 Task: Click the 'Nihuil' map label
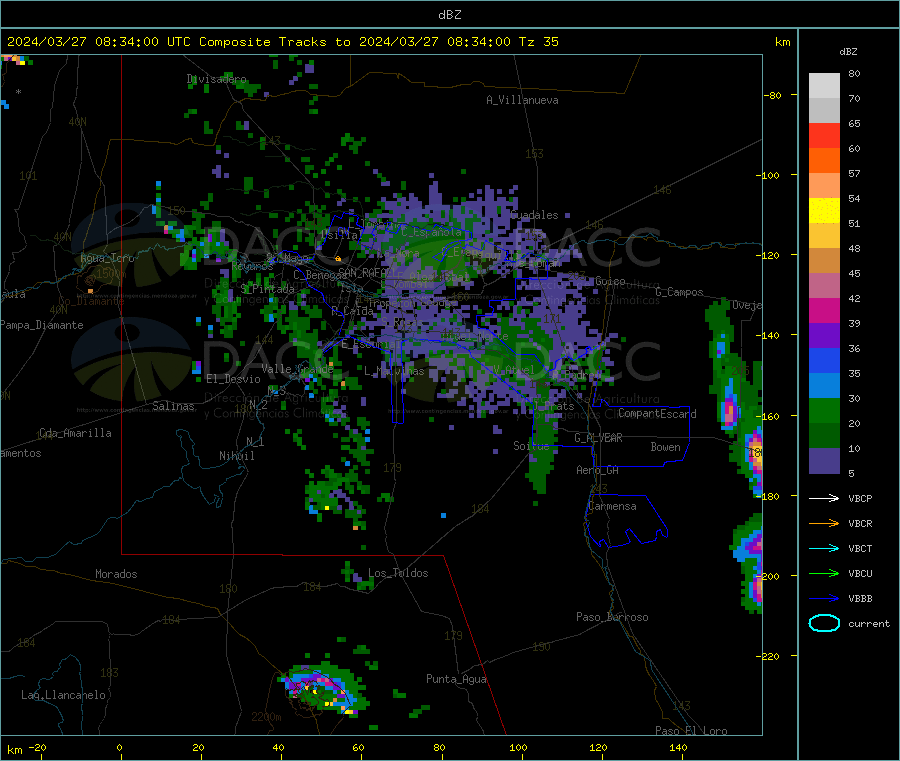point(236,456)
